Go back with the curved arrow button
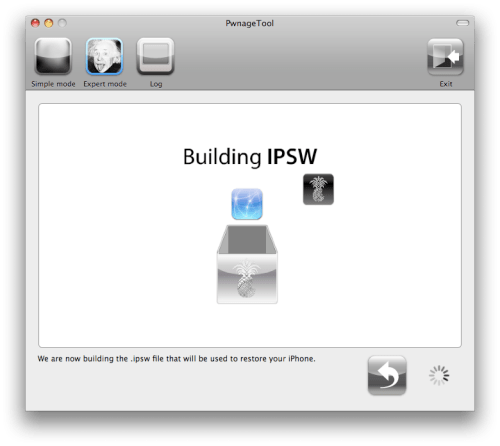The height and width of the screenshot is (446, 500). coord(387,375)
